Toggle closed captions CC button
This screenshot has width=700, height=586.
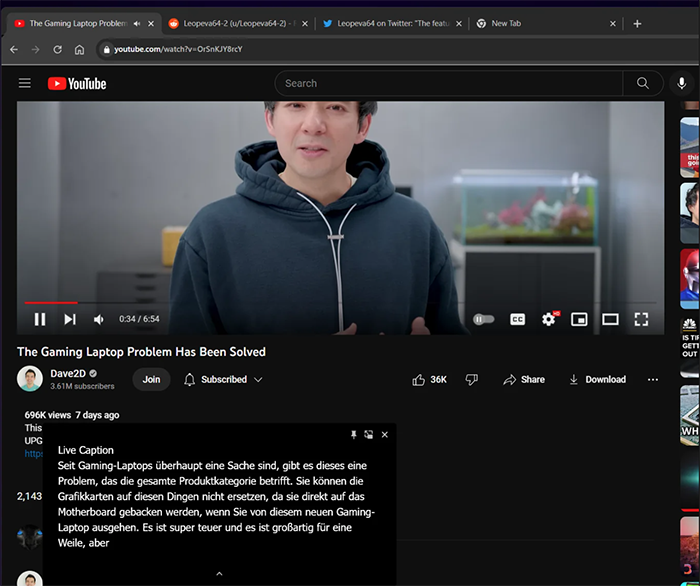click(x=517, y=319)
